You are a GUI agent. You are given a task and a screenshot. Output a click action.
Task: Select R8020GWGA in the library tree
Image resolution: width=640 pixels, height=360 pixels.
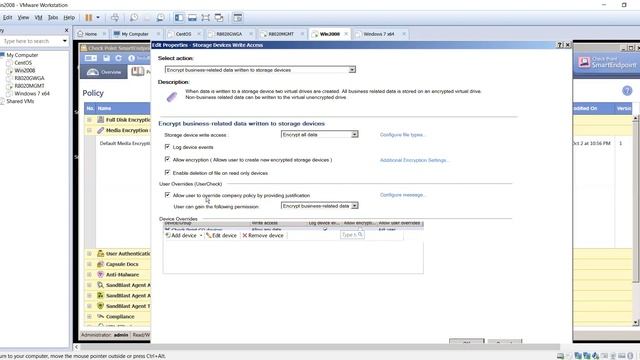tap(29, 78)
